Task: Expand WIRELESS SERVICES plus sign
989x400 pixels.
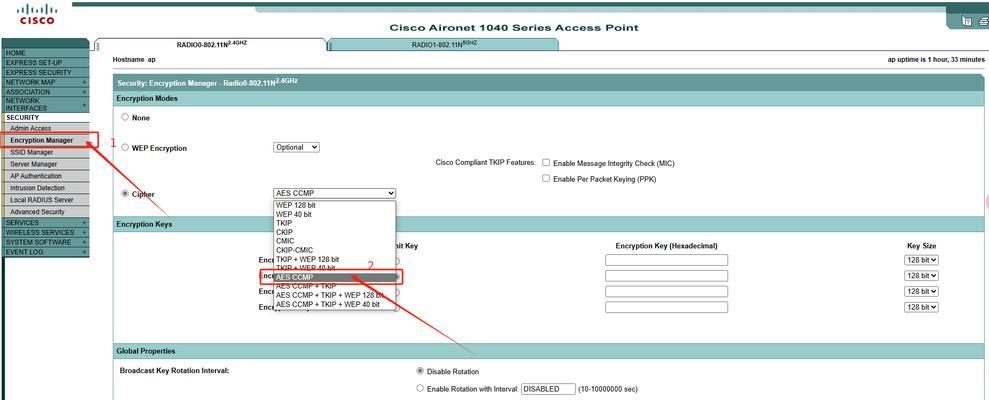Action: (x=84, y=233)
